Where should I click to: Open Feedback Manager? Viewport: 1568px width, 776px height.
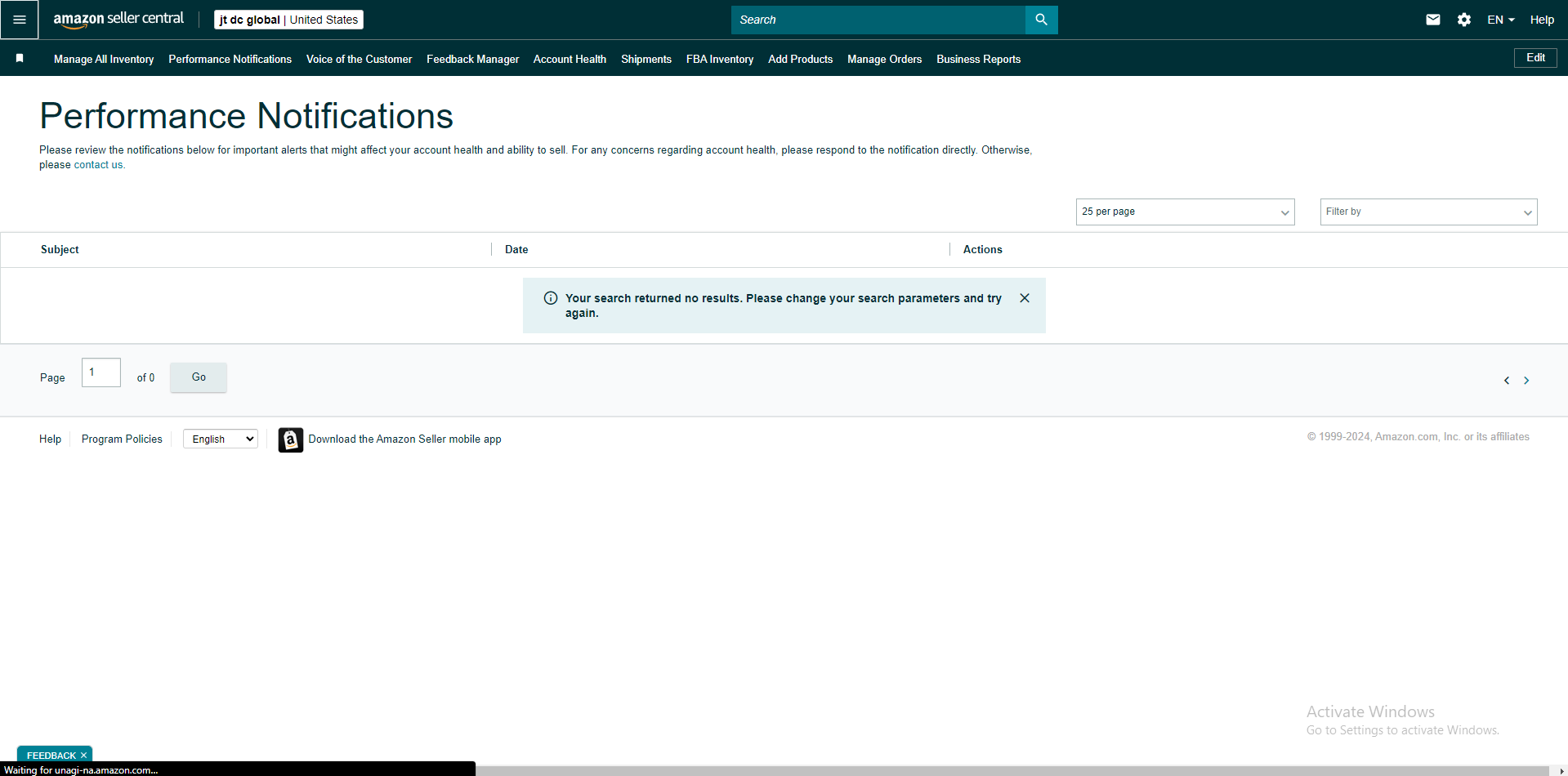pyautogui.click(x=472, y=59)
